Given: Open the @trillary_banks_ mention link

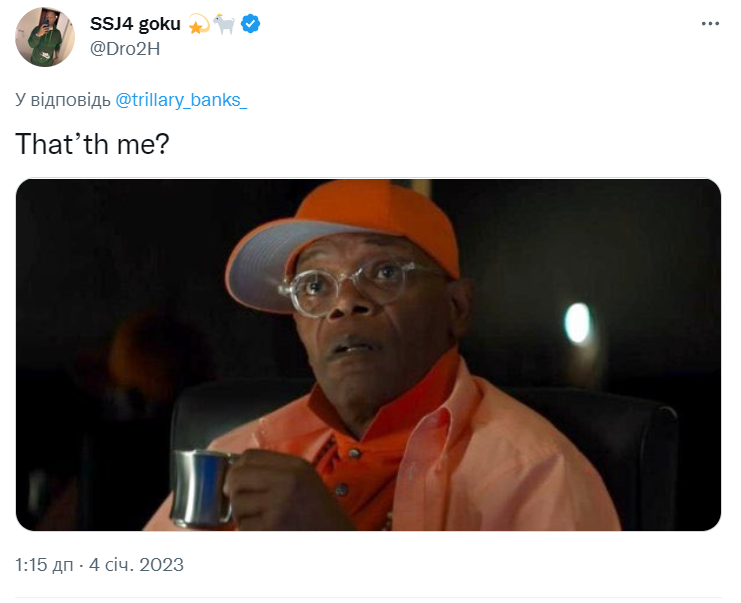Looking at the screenshot, I should [x=181, y=100].
